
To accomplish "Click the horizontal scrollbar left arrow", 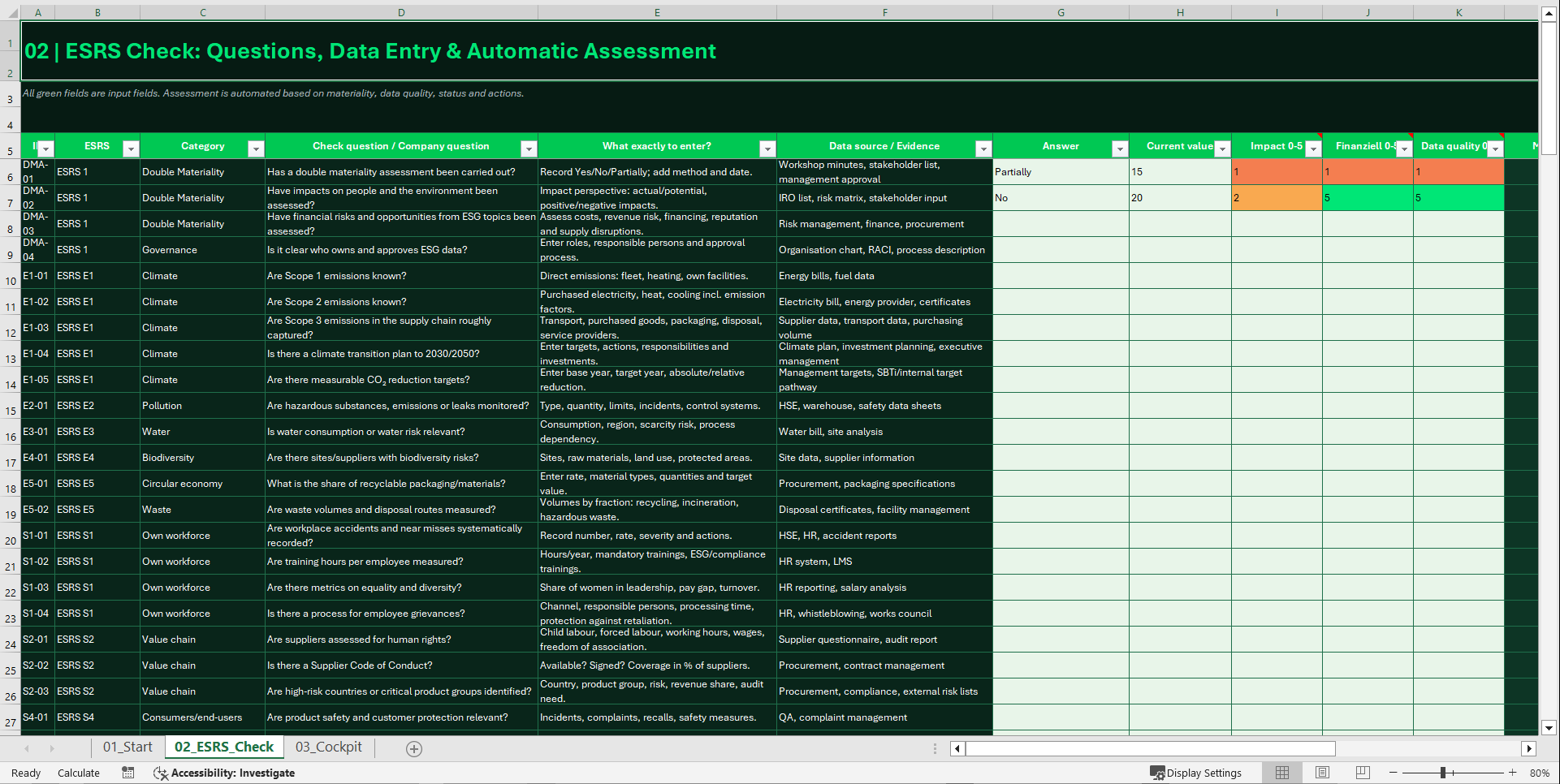I will click(x=957, y=748).
